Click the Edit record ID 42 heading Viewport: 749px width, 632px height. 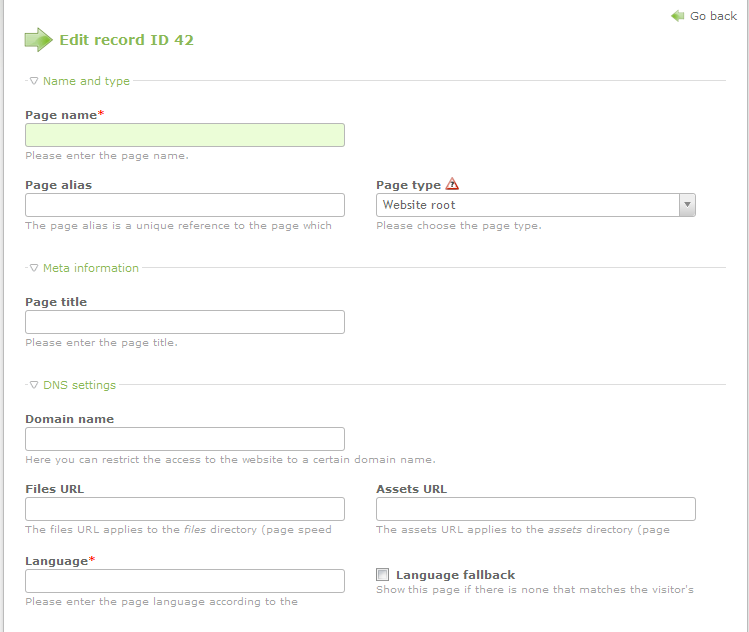click(126, 40)
